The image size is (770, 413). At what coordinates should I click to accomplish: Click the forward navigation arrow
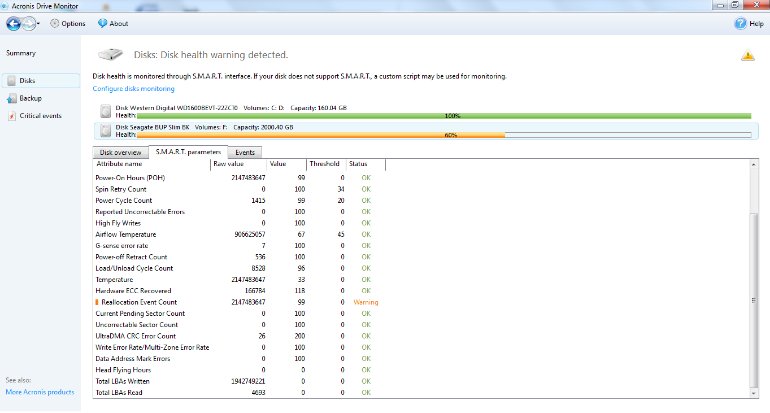pyautogui.click(x=29, y=24)
